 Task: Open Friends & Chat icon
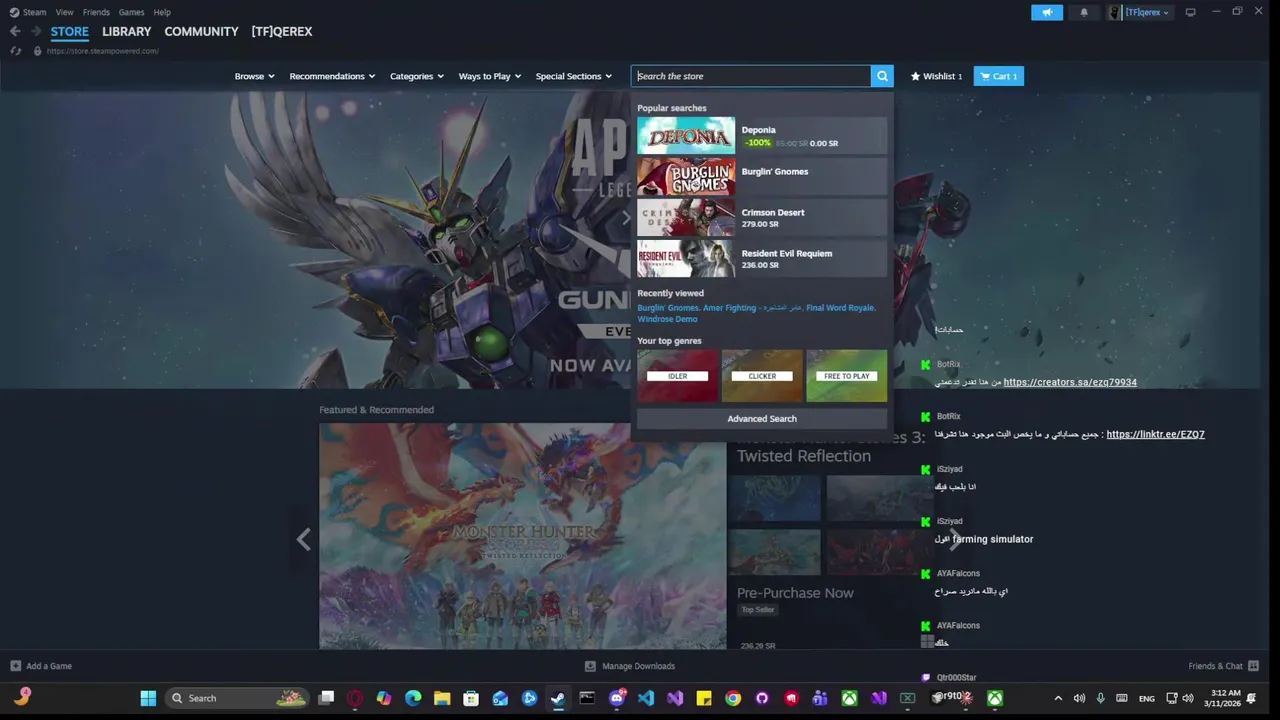click(x=1253, y=666)
